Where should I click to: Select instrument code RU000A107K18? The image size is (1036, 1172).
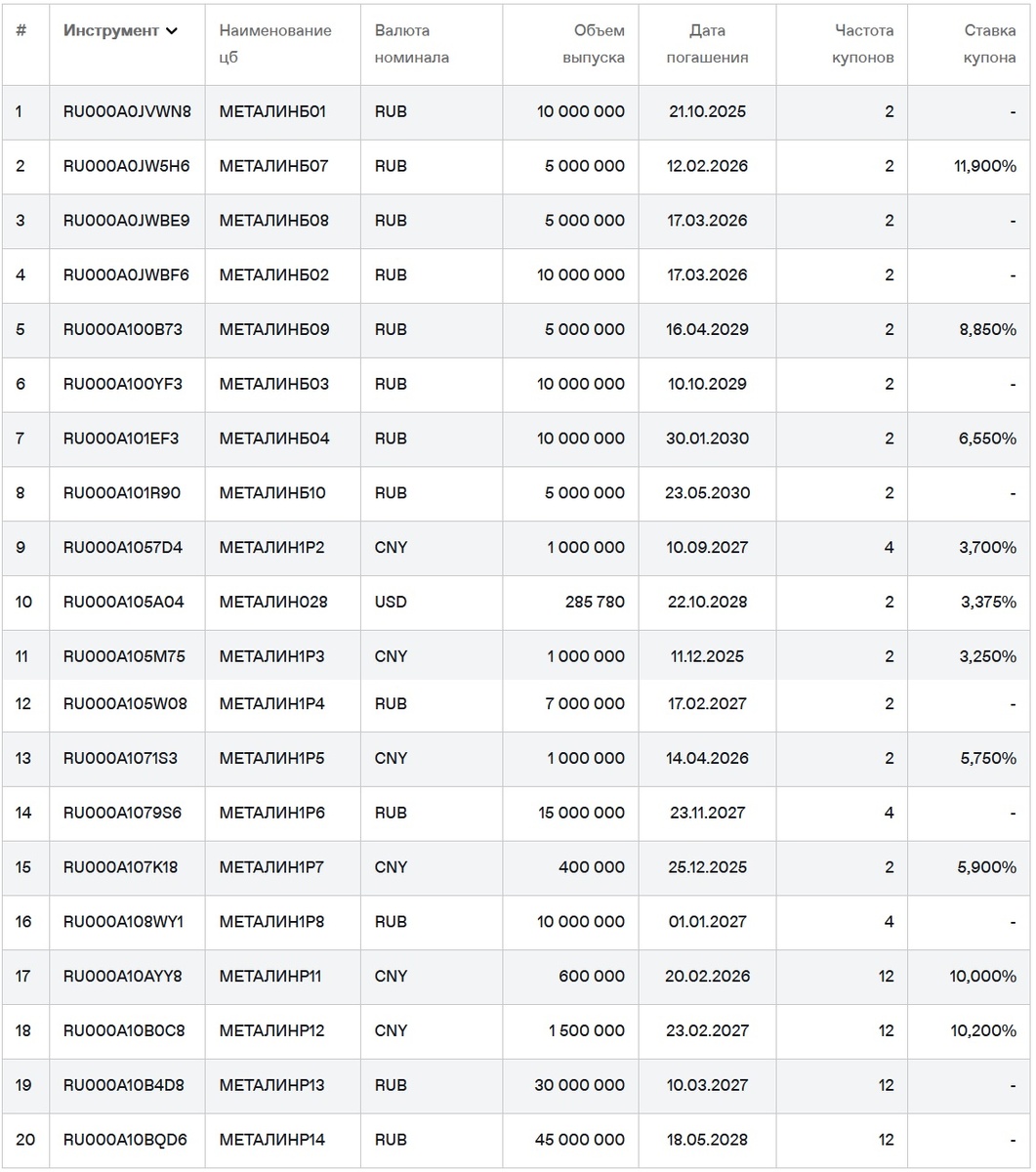(120, 869)
